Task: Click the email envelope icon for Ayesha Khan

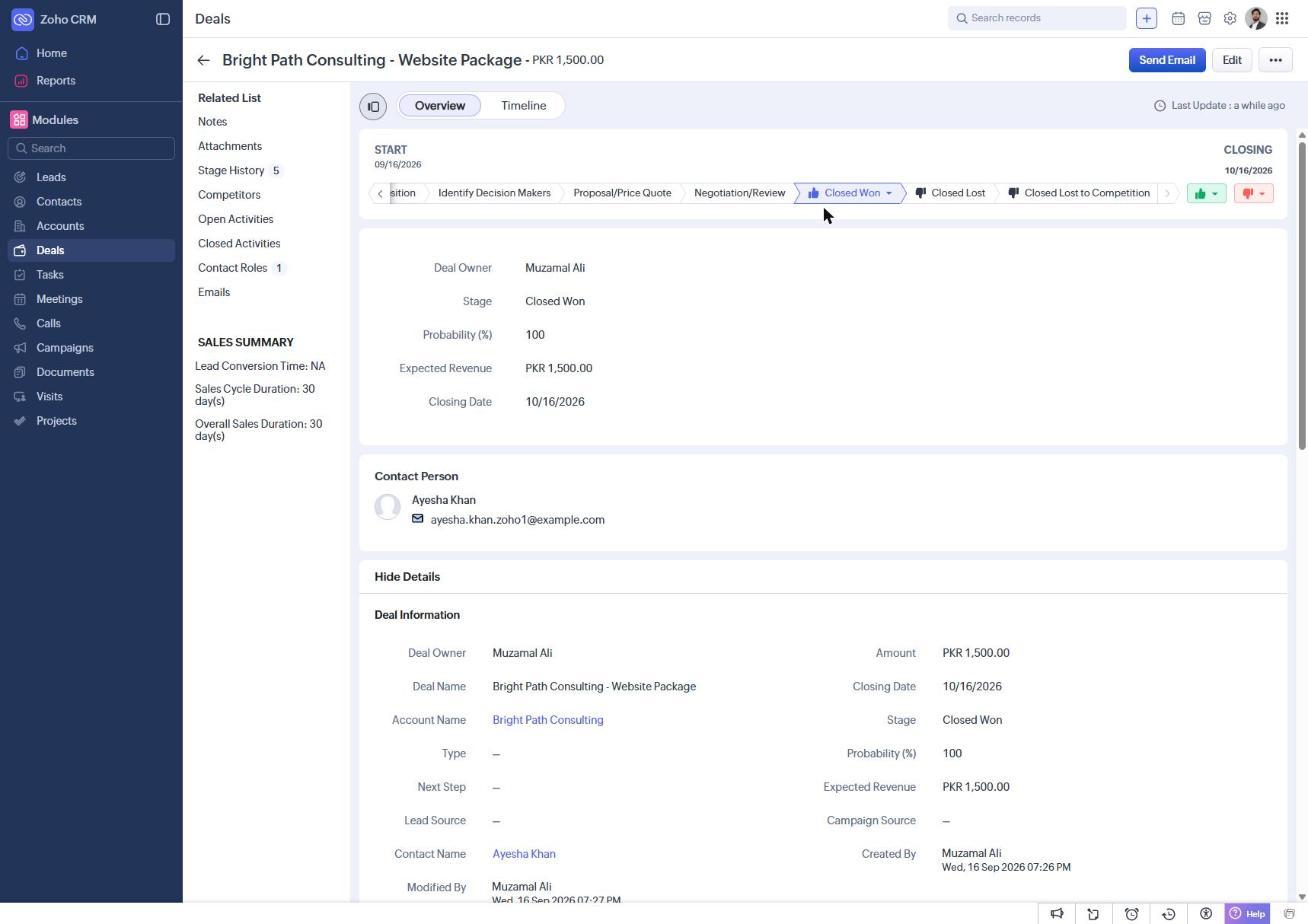Action: 418,519
